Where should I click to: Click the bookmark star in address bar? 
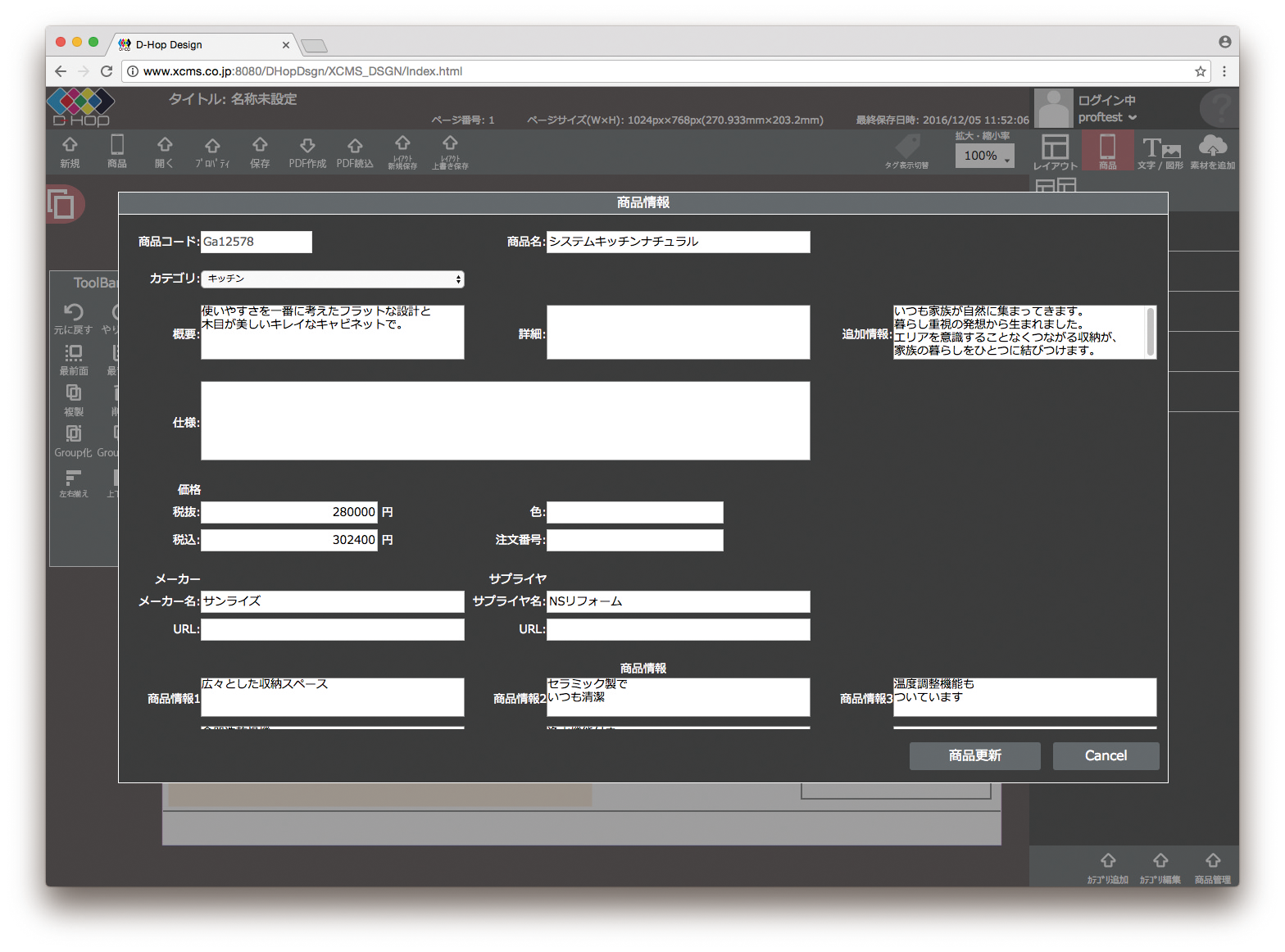coord(1201,71)
